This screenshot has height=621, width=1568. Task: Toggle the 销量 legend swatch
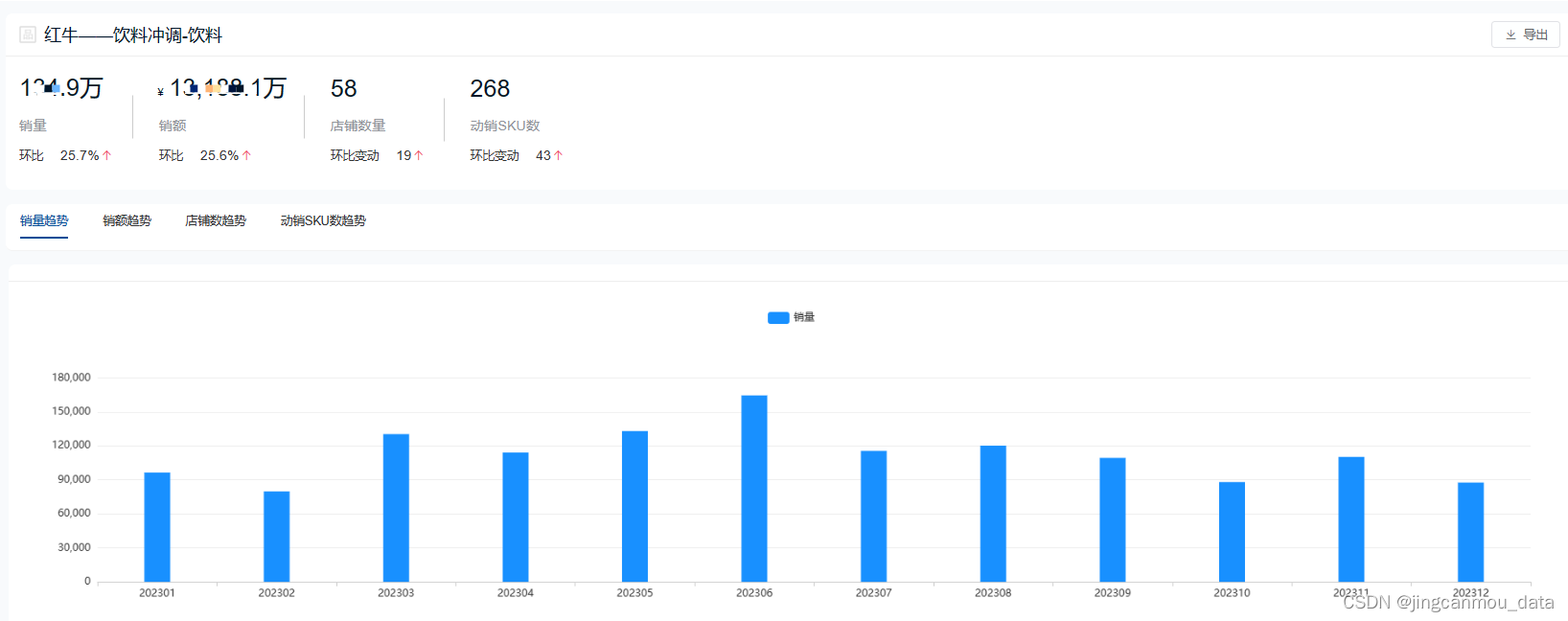coord(778,317)
